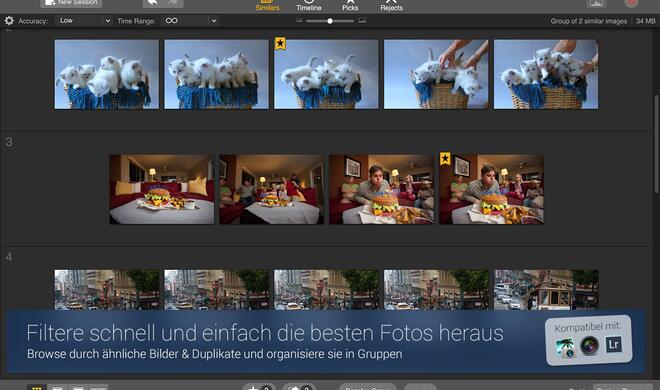Click the 34 MB size indicator
Viewport: 660px width, 390px height.
coord(645,21)
